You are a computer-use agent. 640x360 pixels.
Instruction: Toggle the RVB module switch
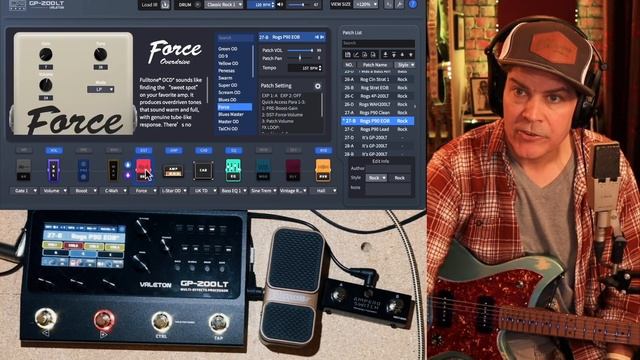point(323,150)
